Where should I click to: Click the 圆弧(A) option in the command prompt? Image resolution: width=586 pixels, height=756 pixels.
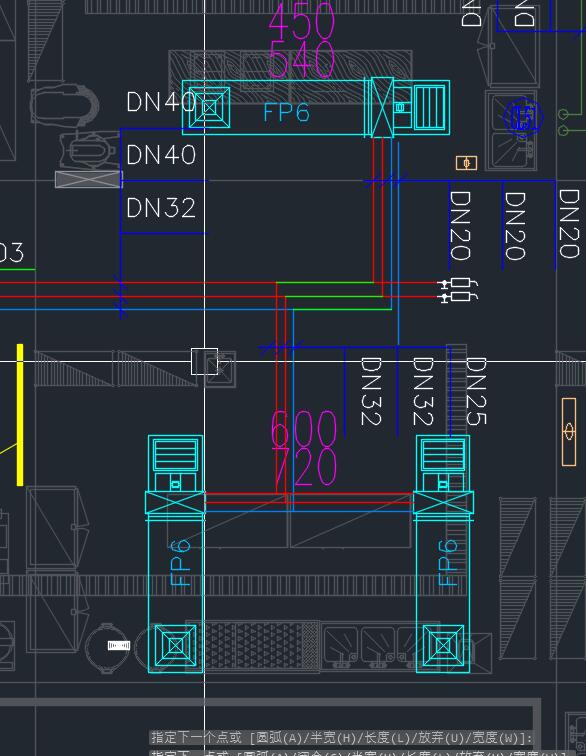(x=279, y=738)
